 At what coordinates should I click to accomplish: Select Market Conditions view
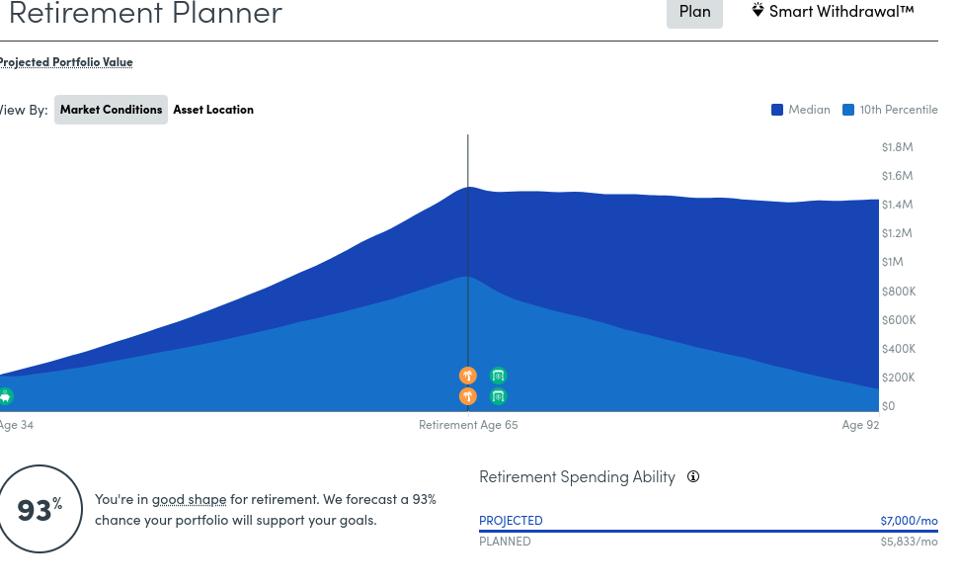111,110
